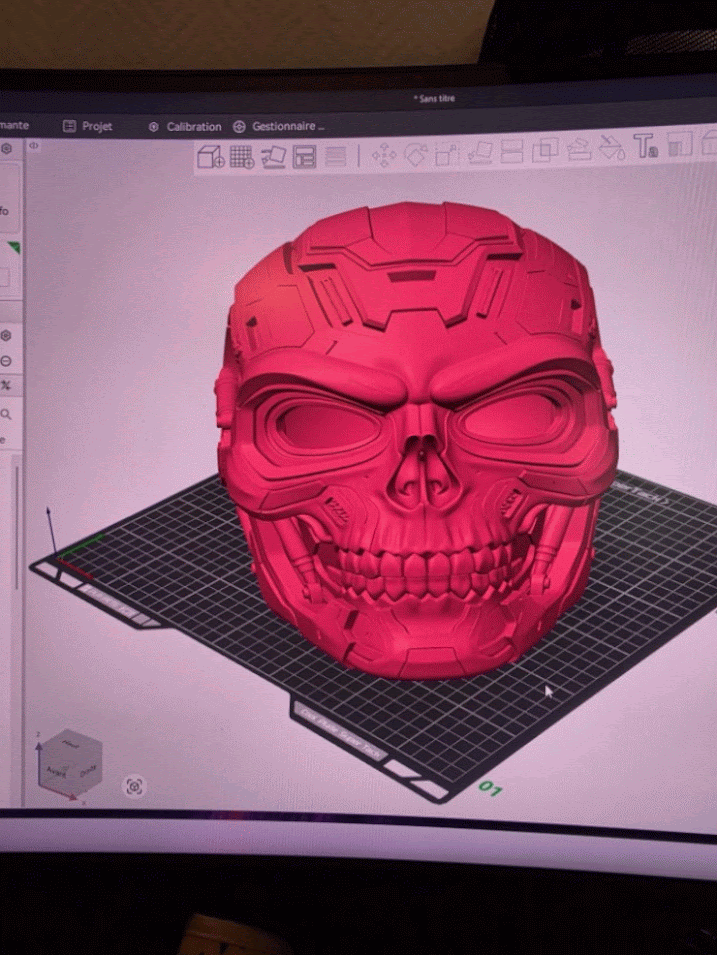Collapse the sidebar with the small toggle

click(x=34, y=146)
